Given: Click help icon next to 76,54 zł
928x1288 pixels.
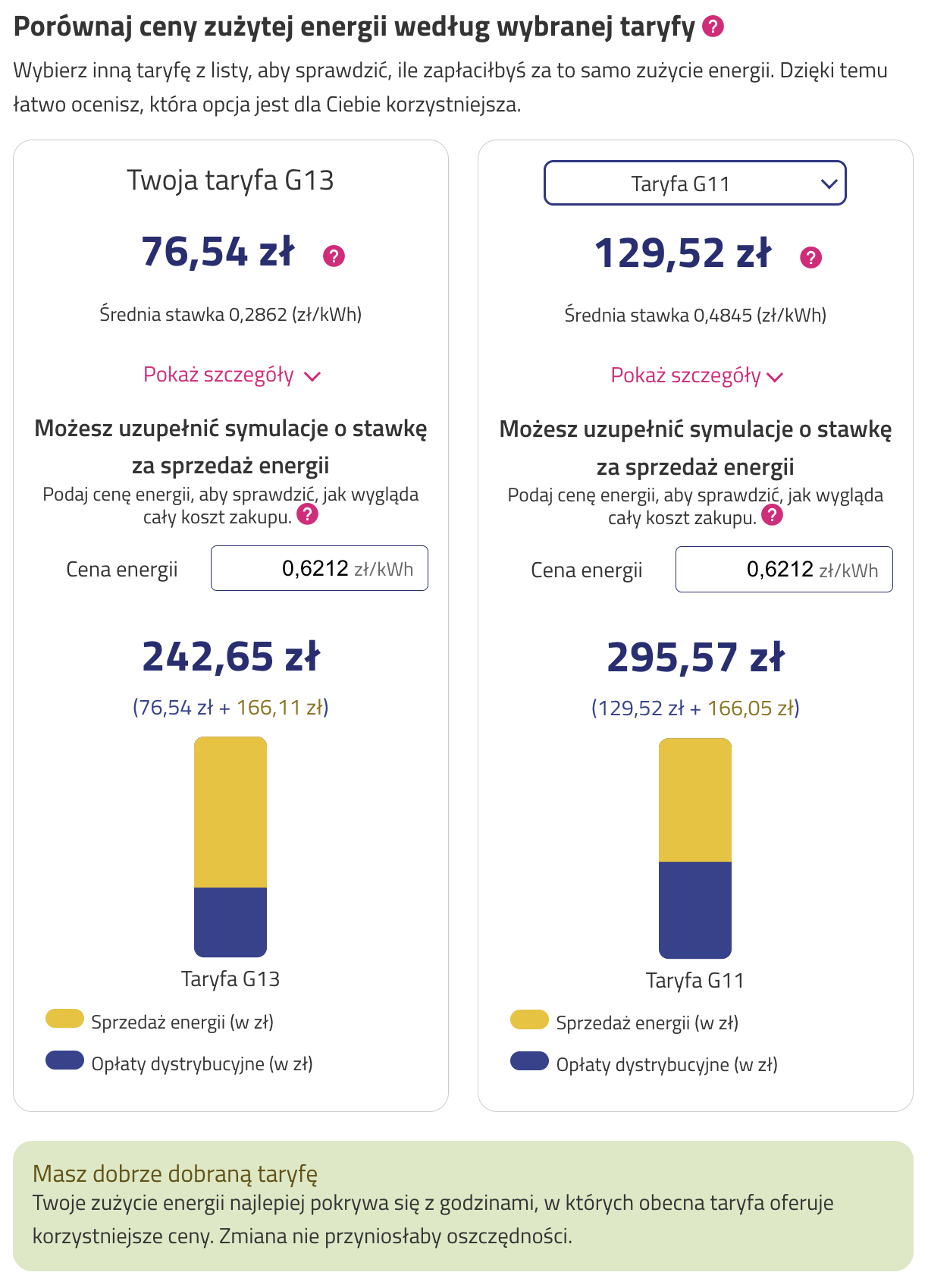Looking at the screenshot, I should pos(334,256).
